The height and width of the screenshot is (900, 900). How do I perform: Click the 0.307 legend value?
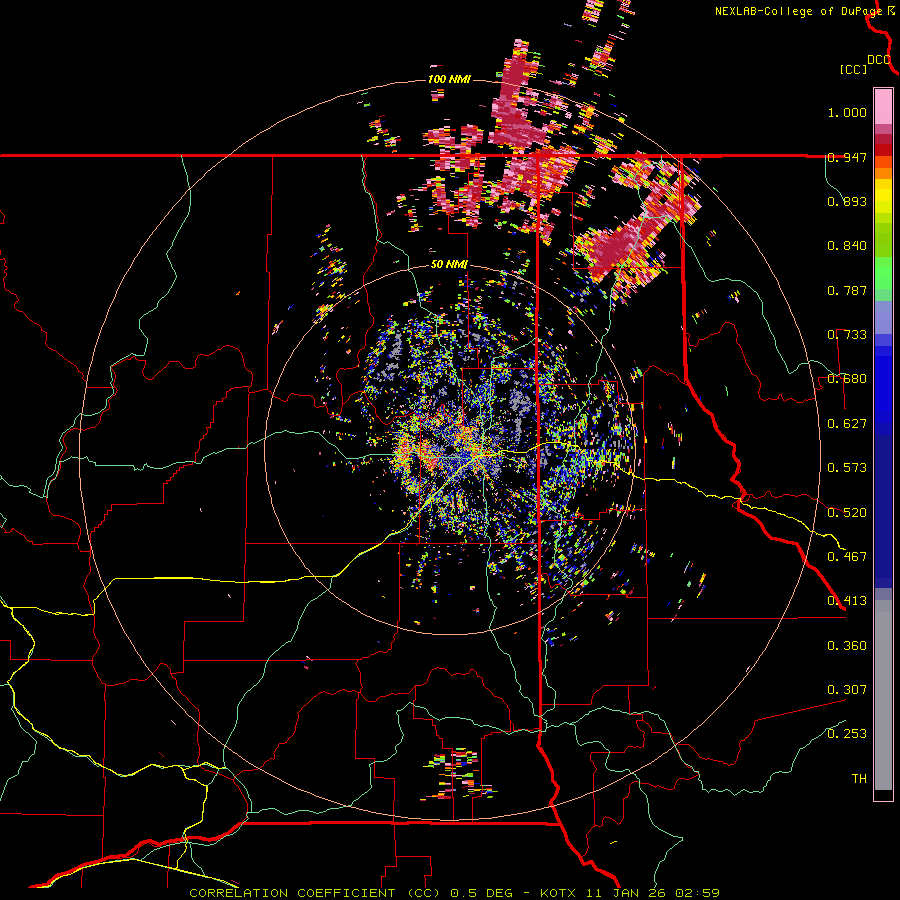coord(847,690)
